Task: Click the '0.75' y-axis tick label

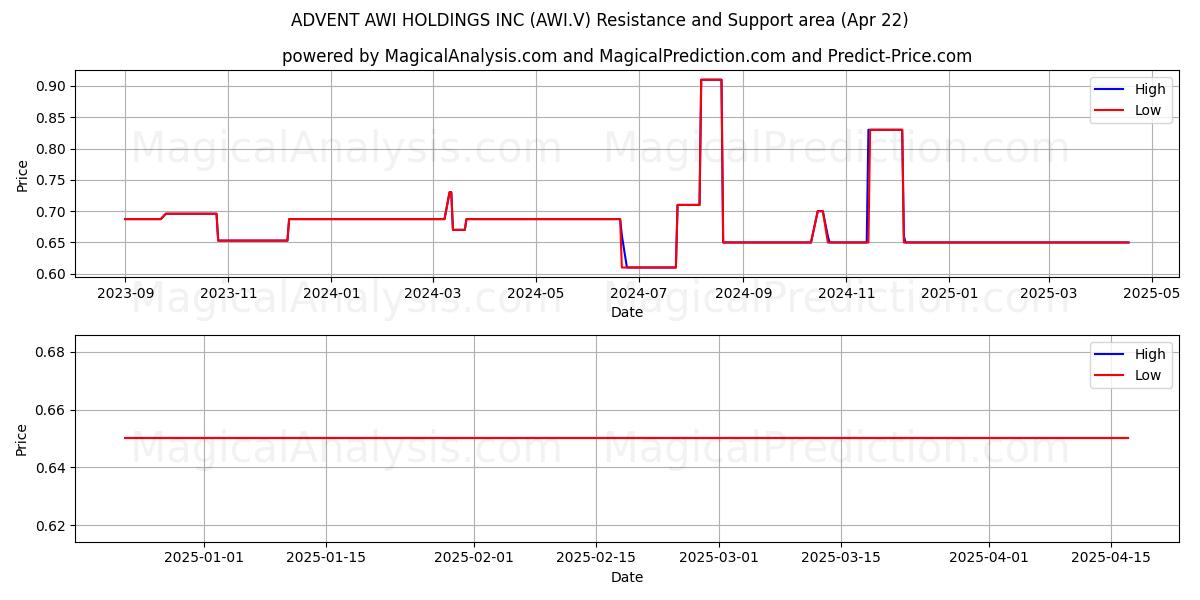Action: point(52,181)
